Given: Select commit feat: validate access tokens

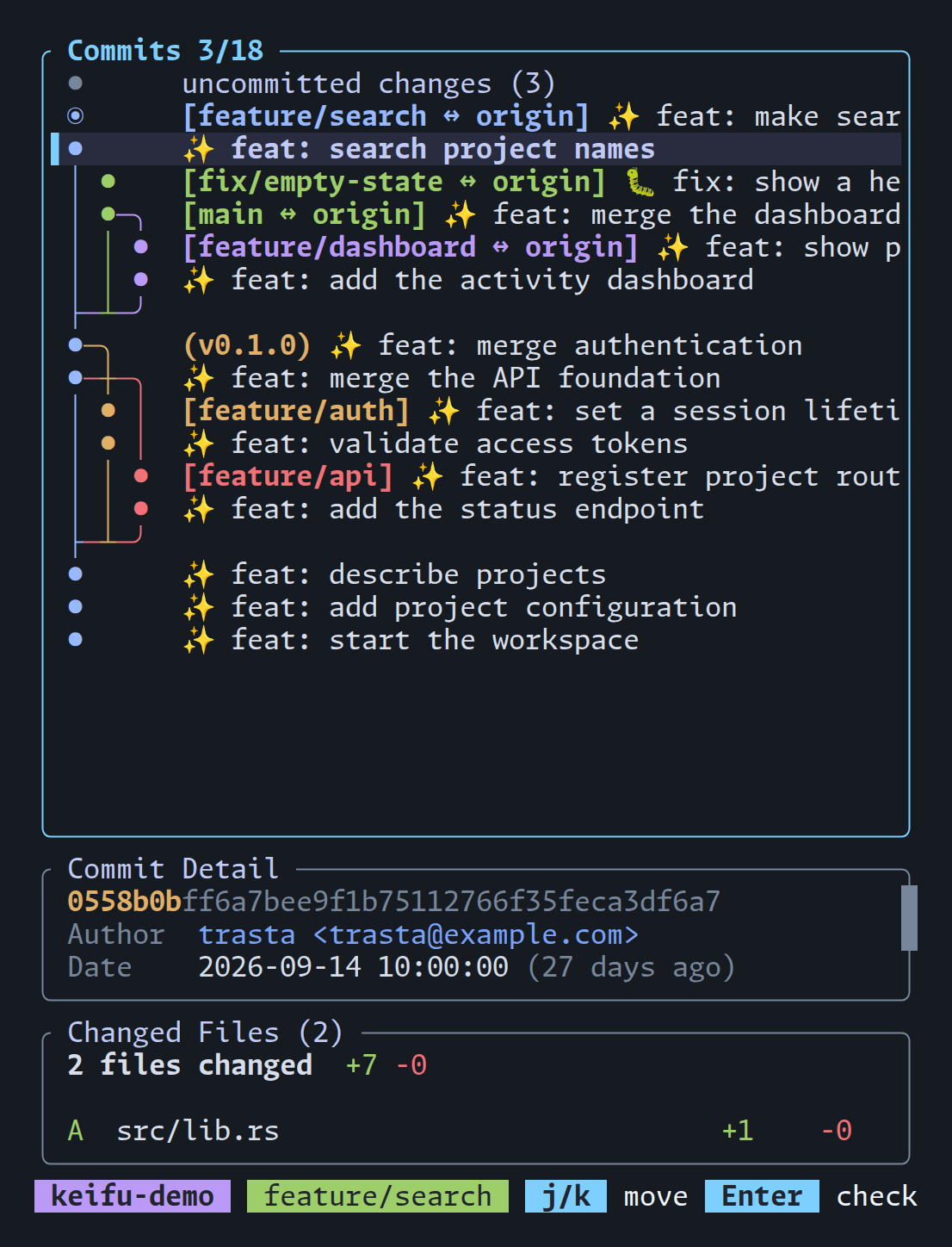Looking at the screenshot, I should pos(476,444).
